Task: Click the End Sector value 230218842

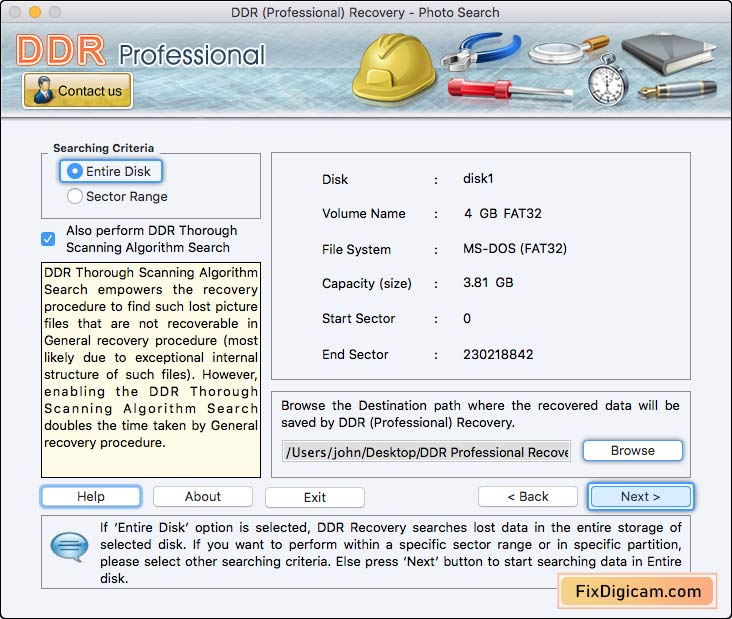Action: click(498, 354)
